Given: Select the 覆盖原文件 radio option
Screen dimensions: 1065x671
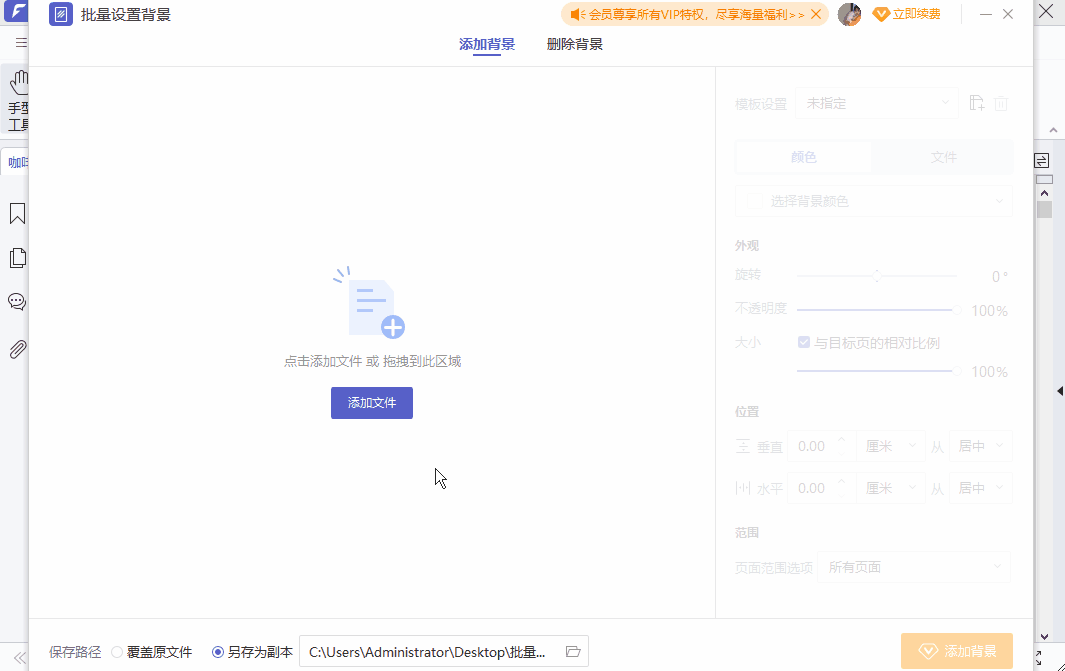Looking at the screenshot, I should click(x=117, y=652).
